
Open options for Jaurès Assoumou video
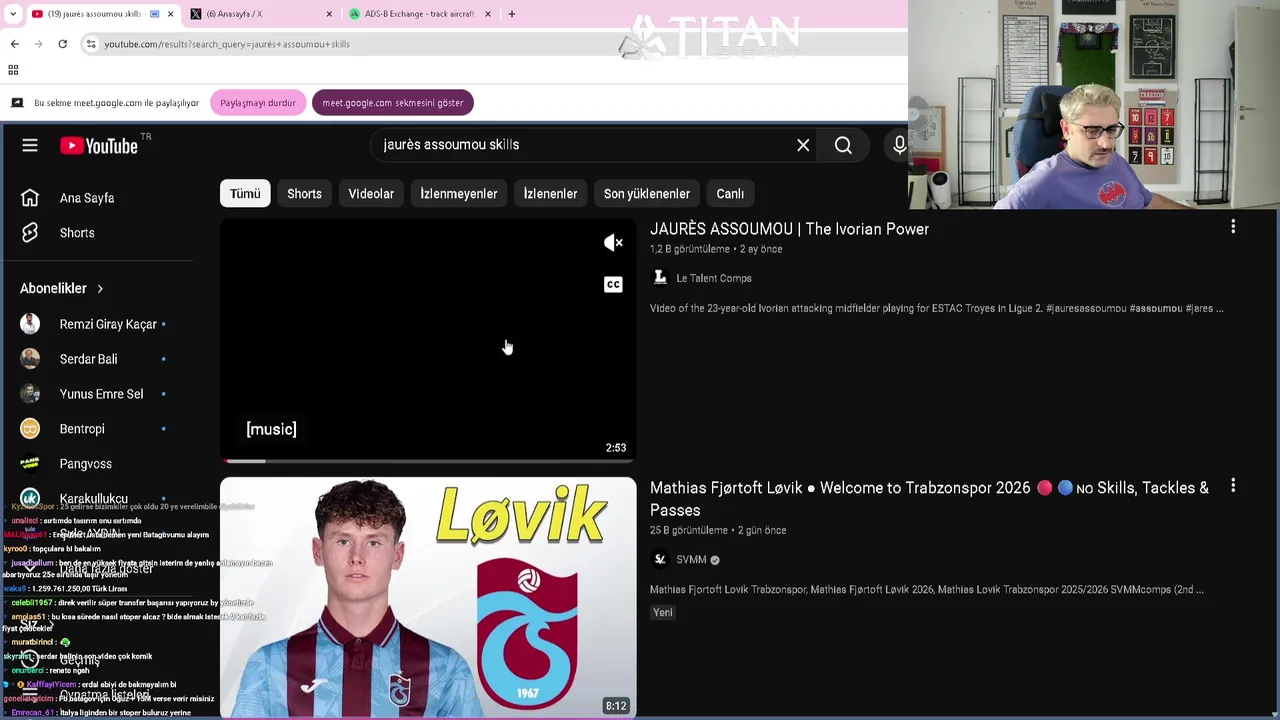[x=1233, y=228]
